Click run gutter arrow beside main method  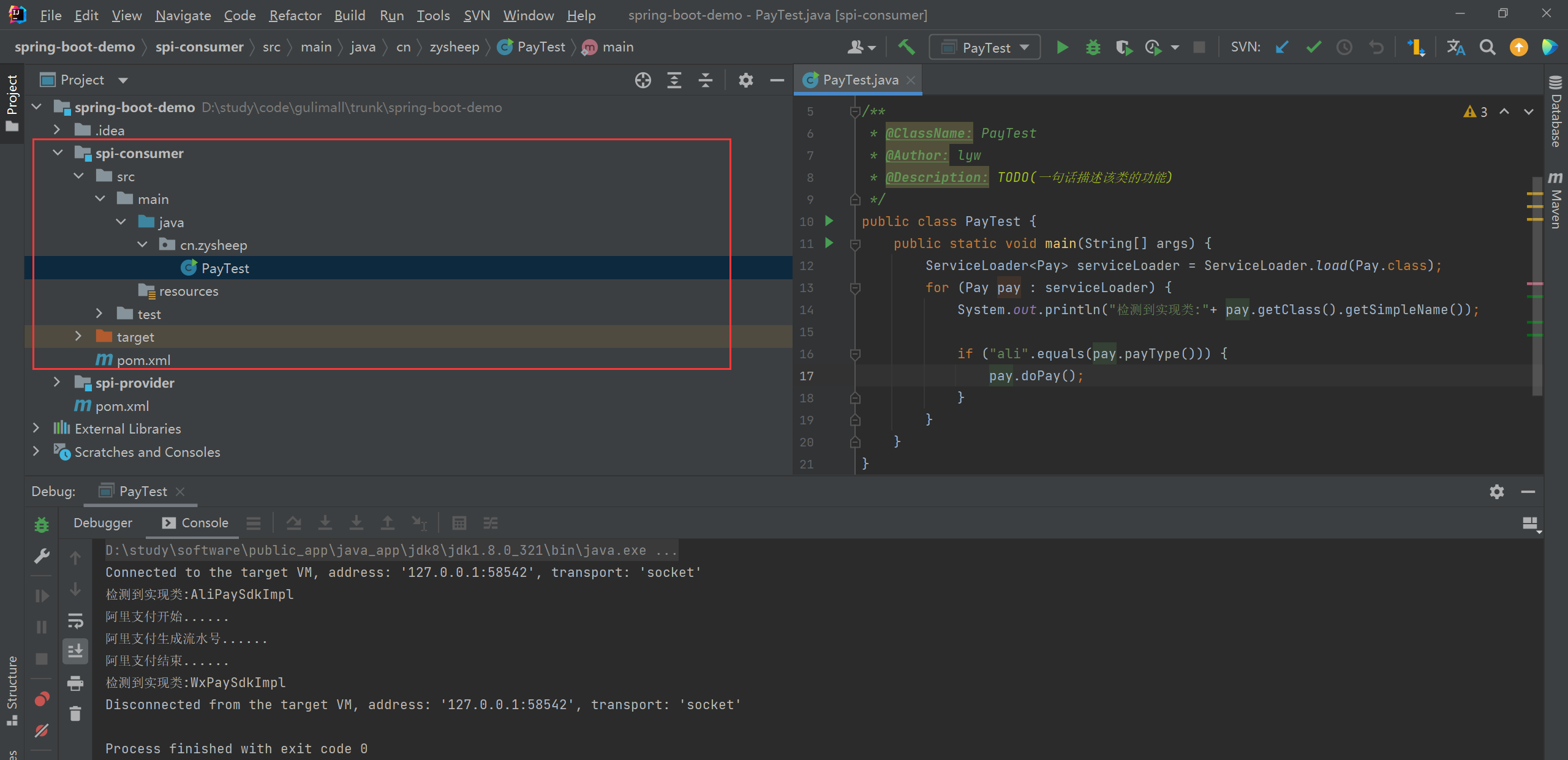click(x=829, y=243)
